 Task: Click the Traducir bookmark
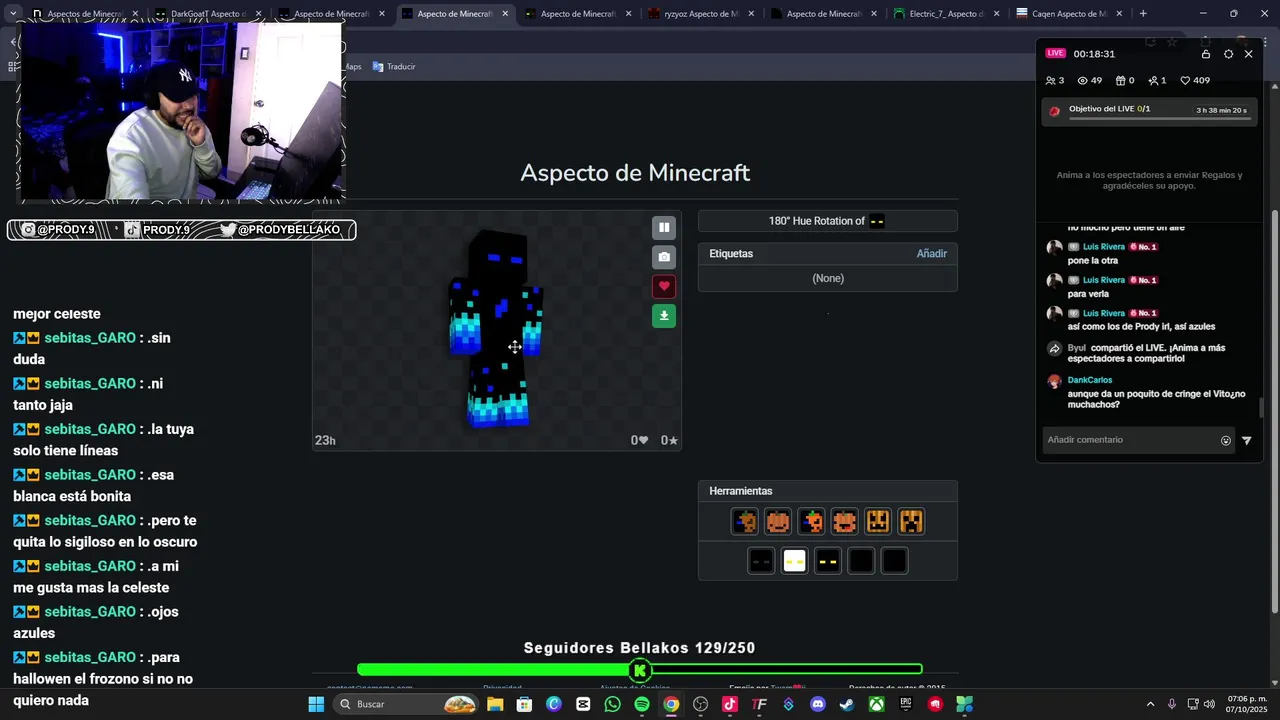(394, 67)
